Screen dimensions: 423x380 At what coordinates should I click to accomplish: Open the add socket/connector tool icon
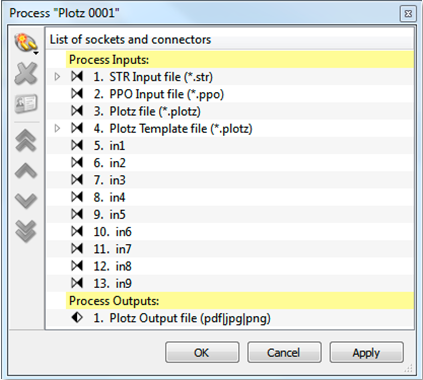pyautogui.click(x=25, y=43)
